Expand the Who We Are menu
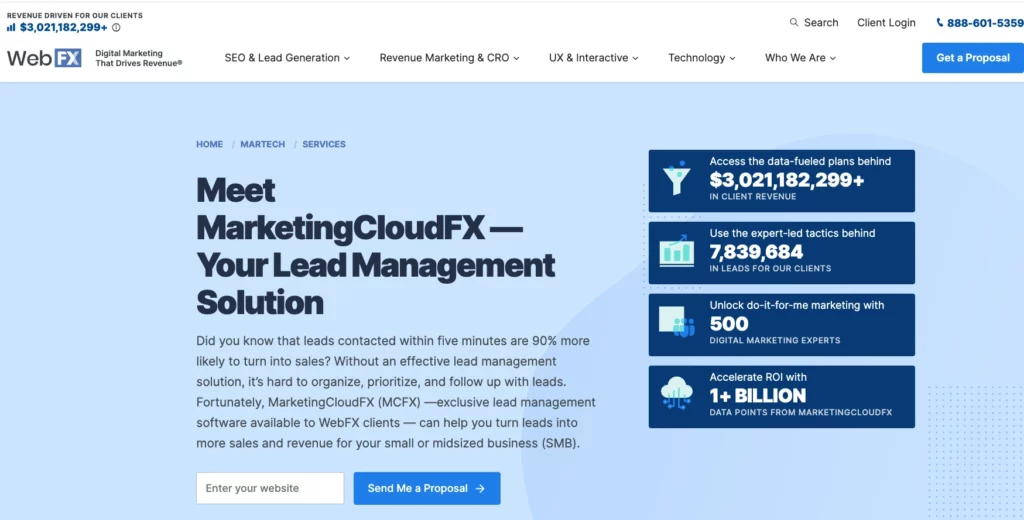Screen dimensions: 1024x520 coord(800,57)
